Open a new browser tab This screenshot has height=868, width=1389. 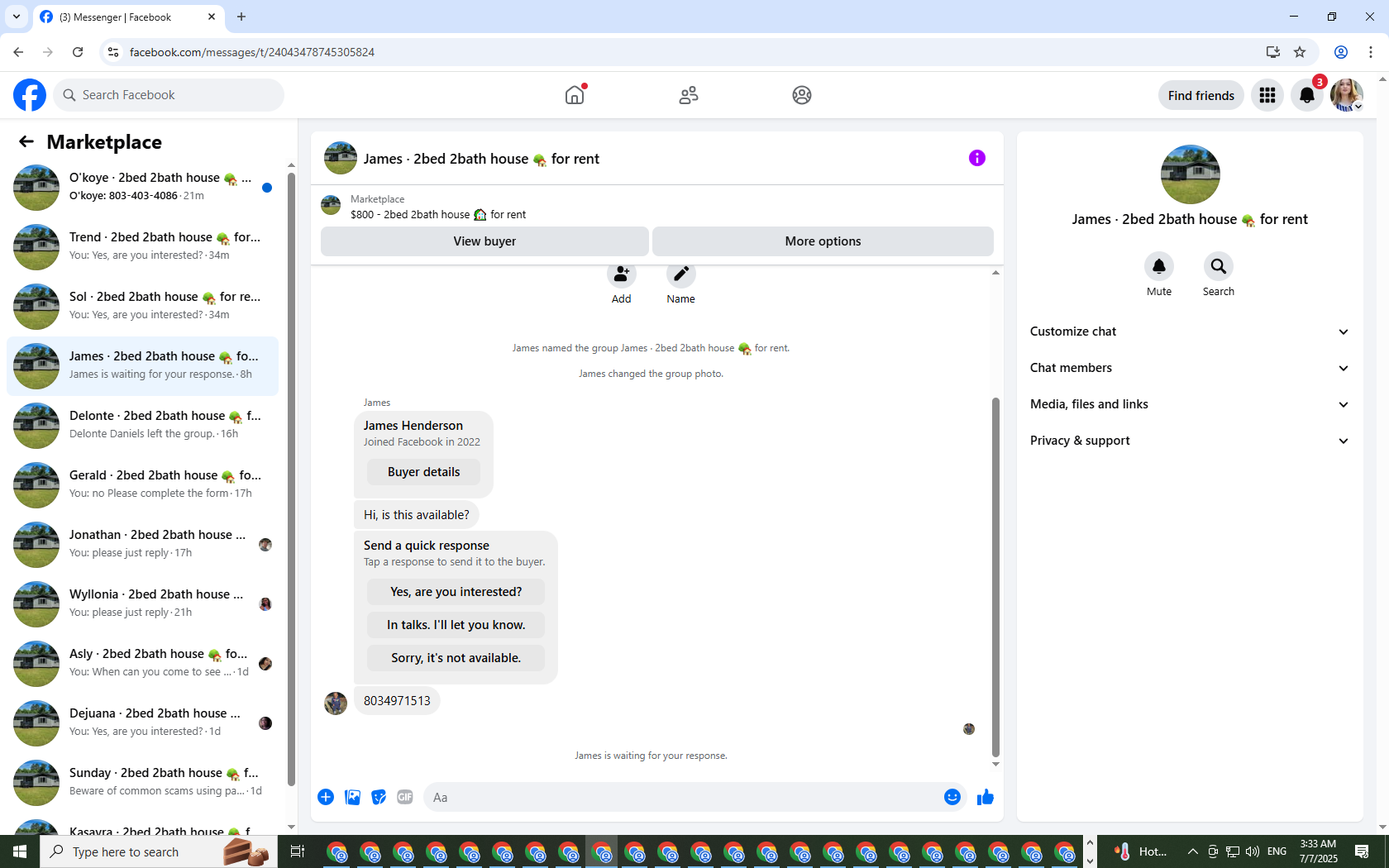(241, 17)
